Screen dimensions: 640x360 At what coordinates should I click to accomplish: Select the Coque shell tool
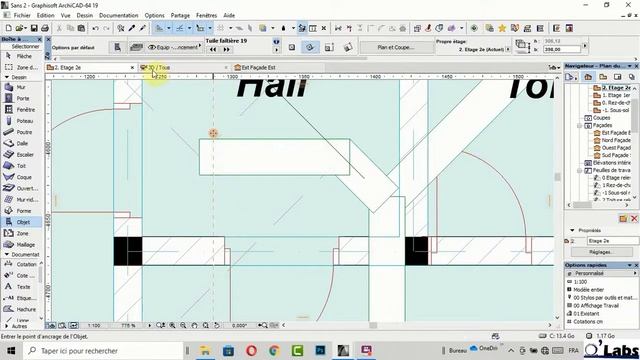pyautogui.click(x=21, y=177)
